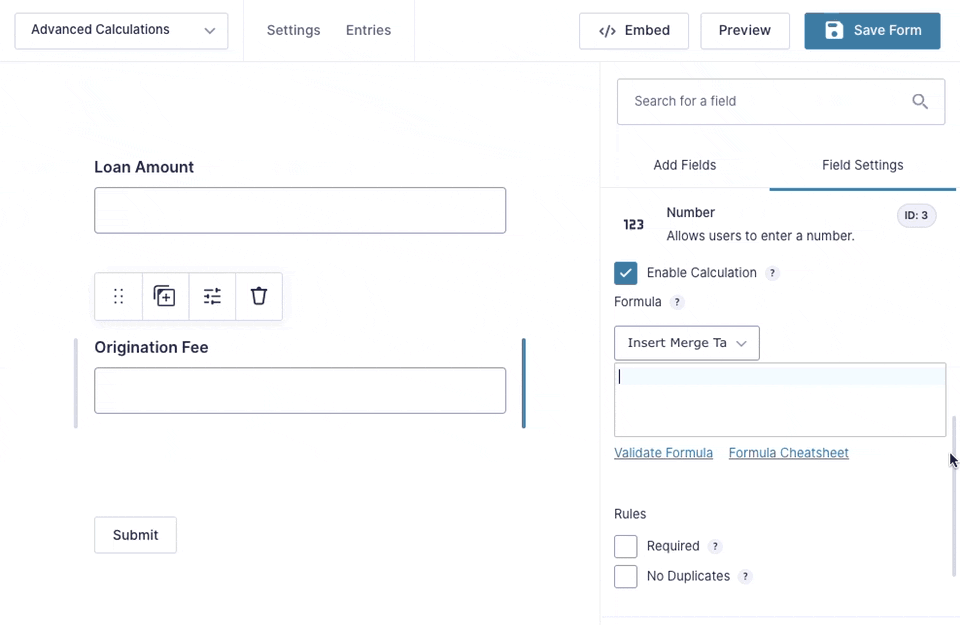The image size is (960, 625).
Task: Go to the form Settings page
Action: tap(293, 30)
